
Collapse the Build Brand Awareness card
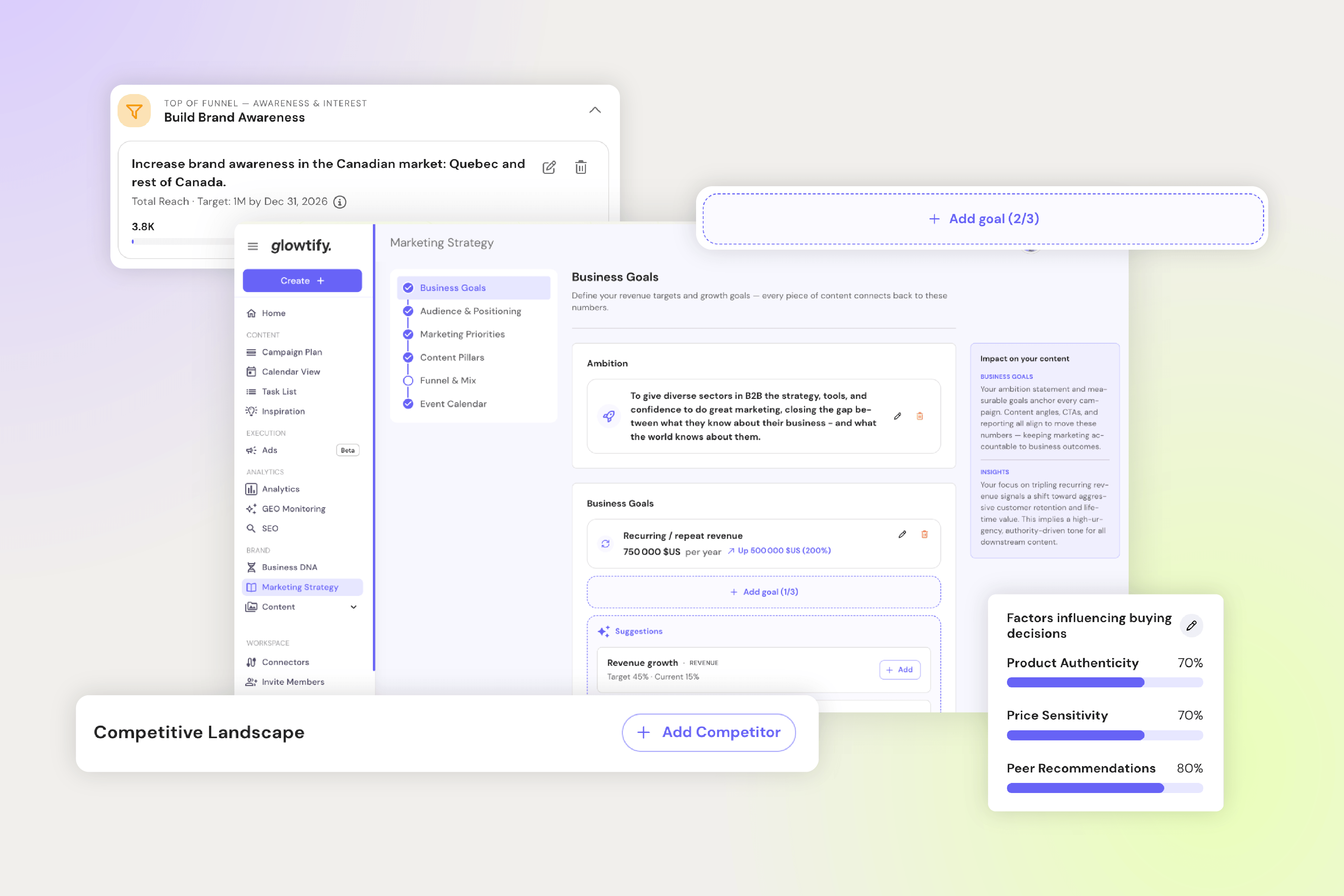[595, 110]
